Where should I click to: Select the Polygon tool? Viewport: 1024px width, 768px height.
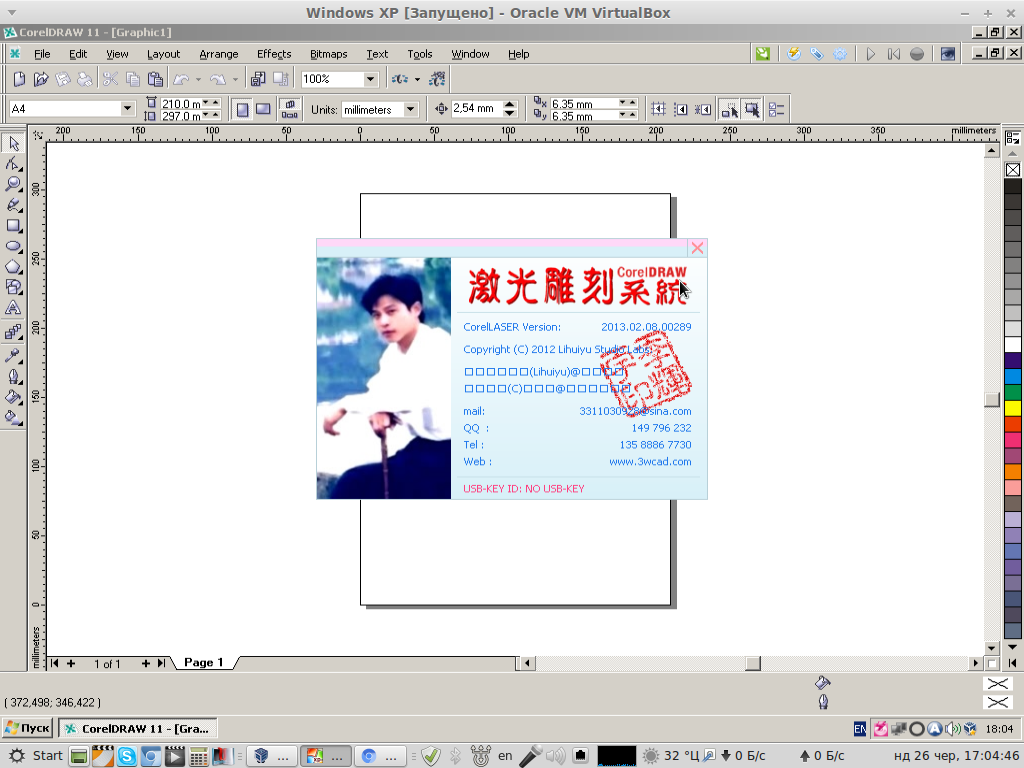[x=13, y=267]
